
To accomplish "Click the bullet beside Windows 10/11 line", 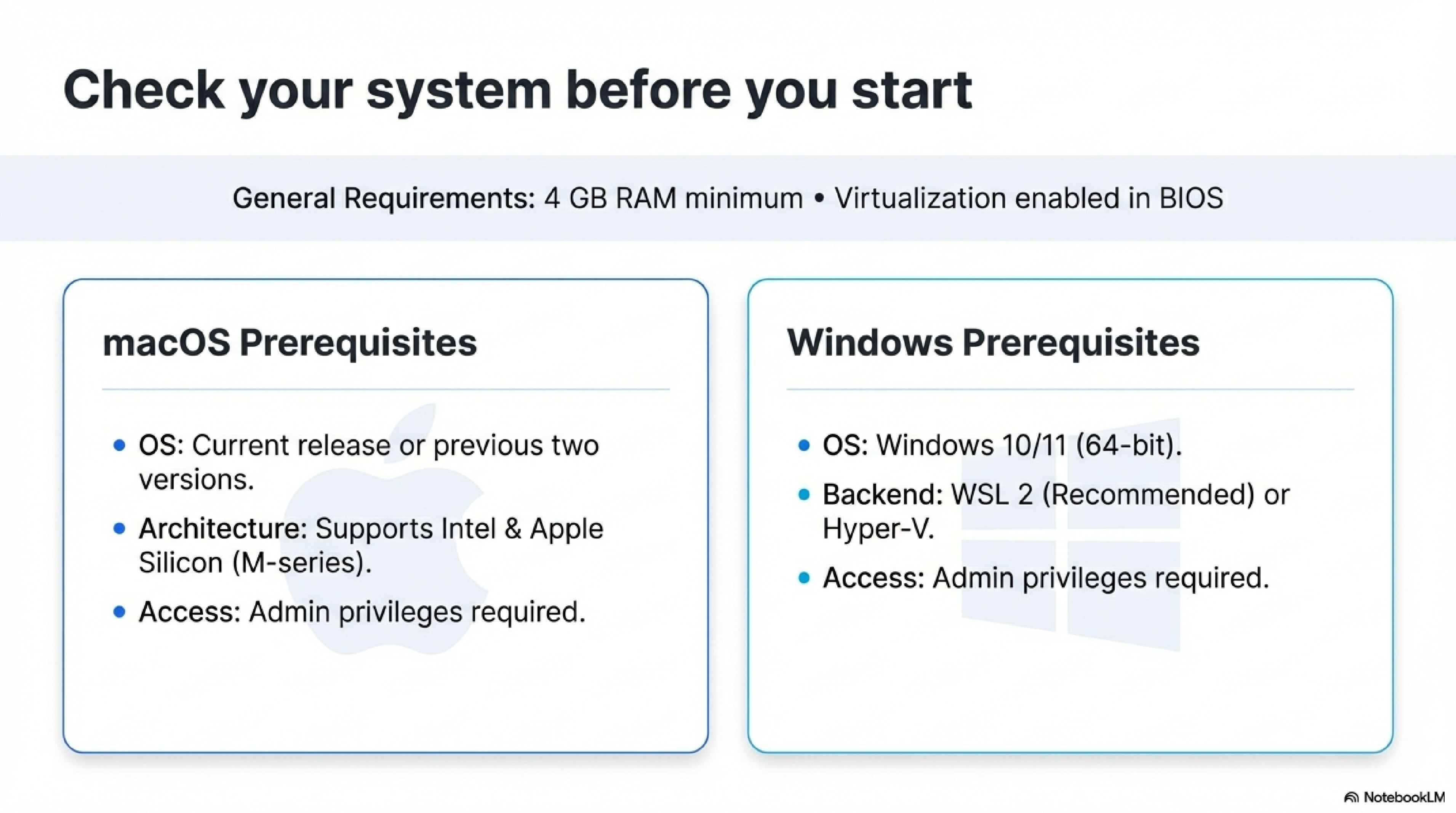I will tap(804, 446).
